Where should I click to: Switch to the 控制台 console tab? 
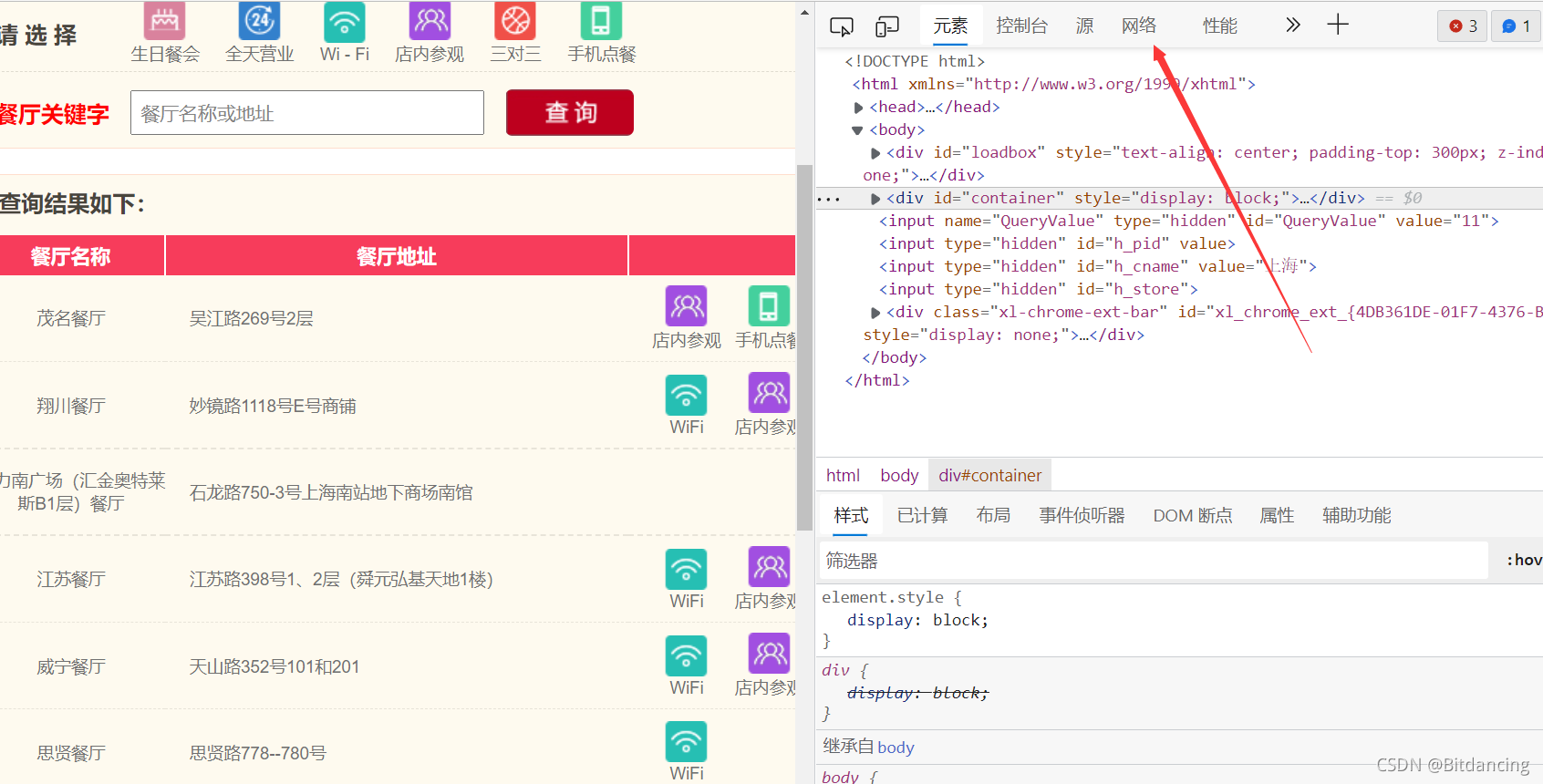pyautogui.click(x=1021, y=26)
